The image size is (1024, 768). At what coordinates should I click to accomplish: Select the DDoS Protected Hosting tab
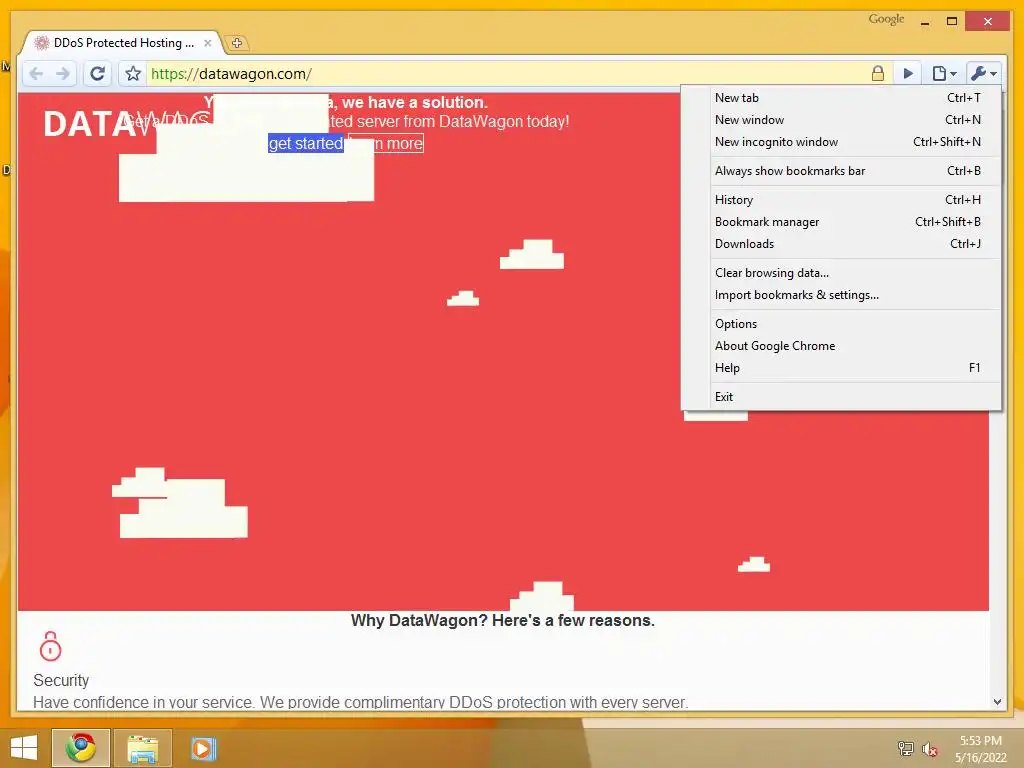click(121, 43)
